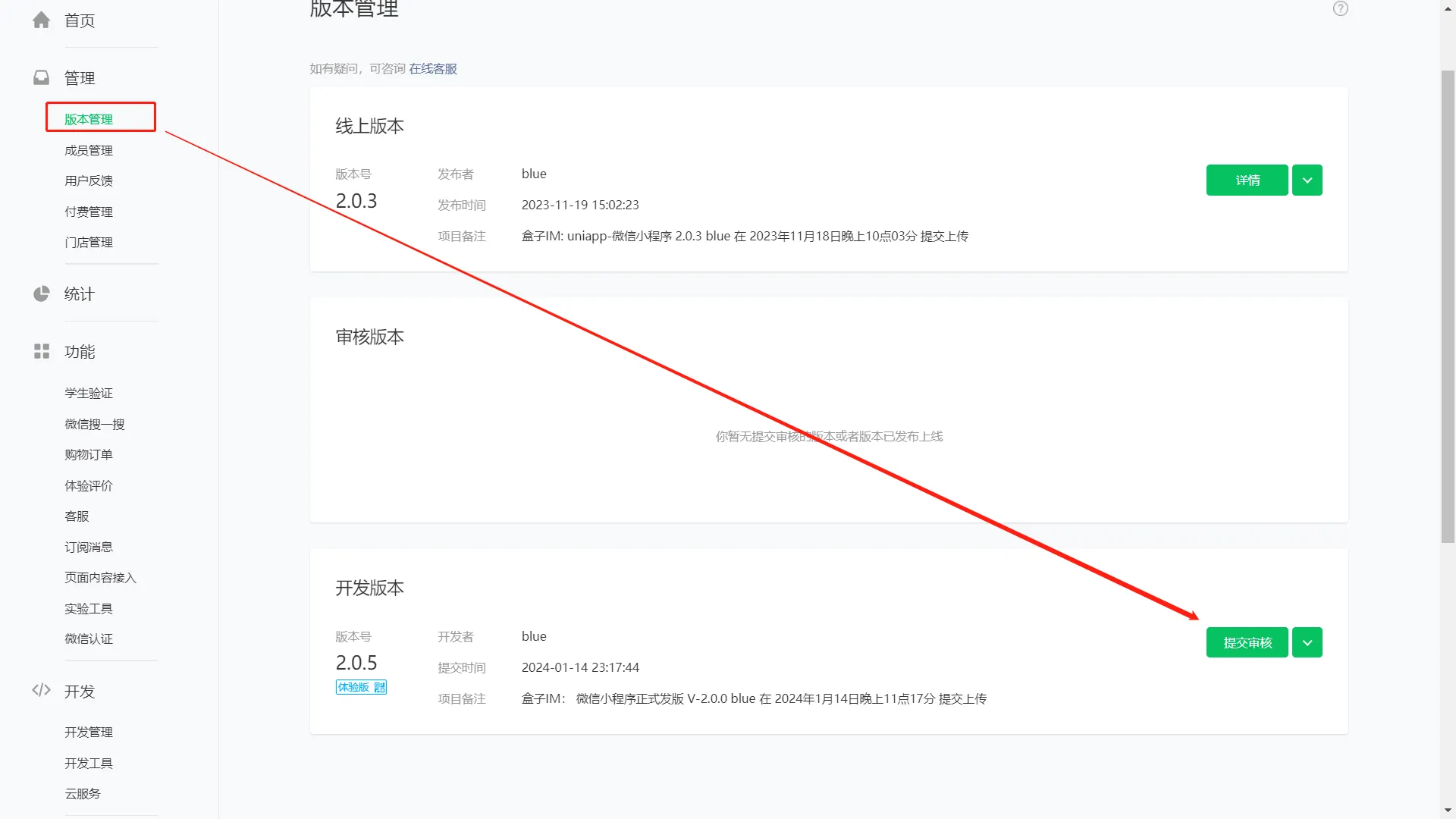Screen dimensions: 1456x819
Task: Open 开发管理 in the sidebar
Action: point(89,732)
